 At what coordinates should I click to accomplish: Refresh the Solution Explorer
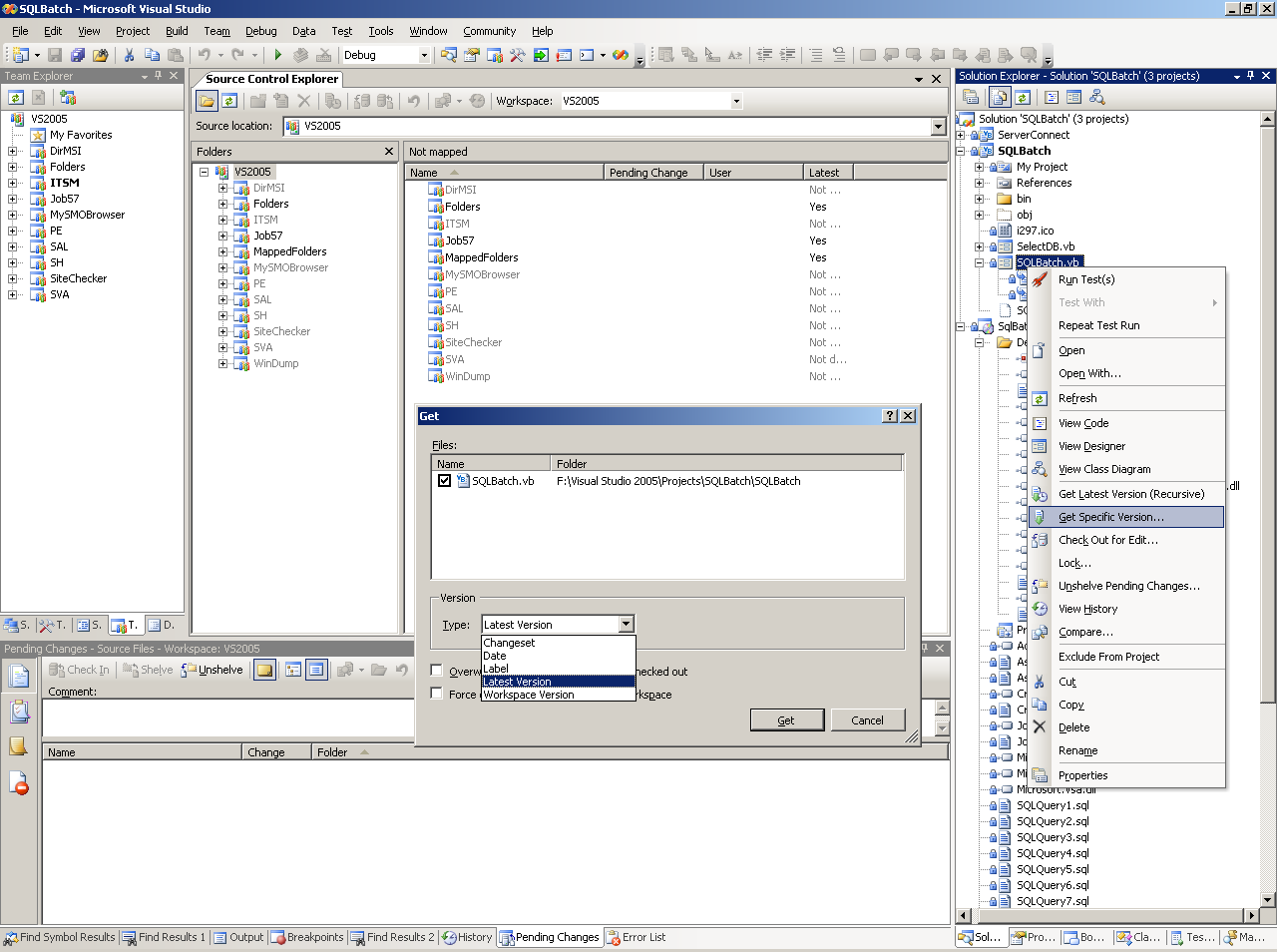[x=1023, y=97]
